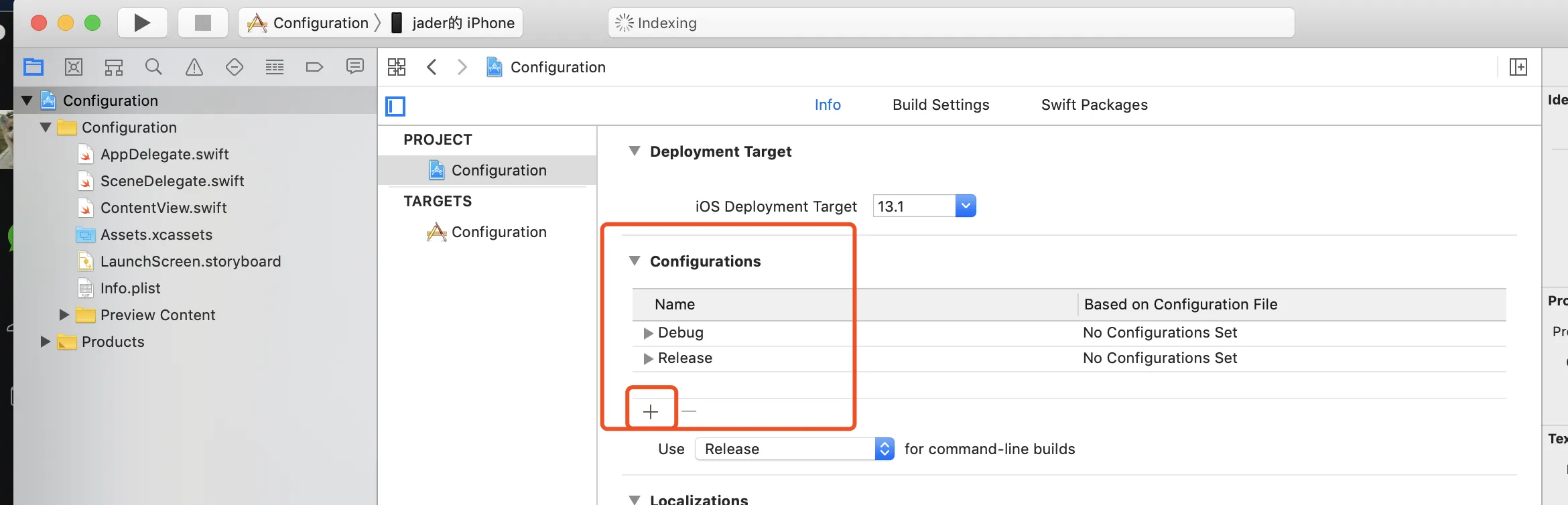Open Info.plist file
This screenshot has height=505, width=1568.
[x=130, y=288]
